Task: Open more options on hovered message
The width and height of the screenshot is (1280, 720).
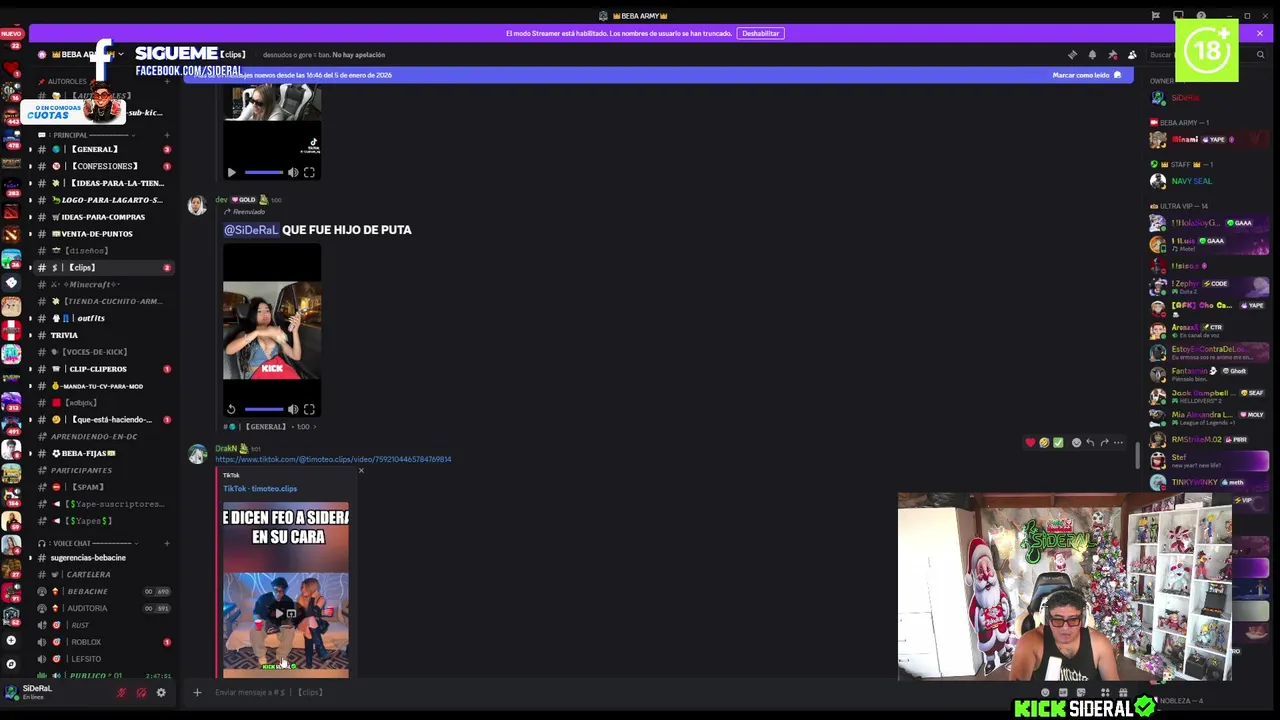Action: tap(1118, 442)
